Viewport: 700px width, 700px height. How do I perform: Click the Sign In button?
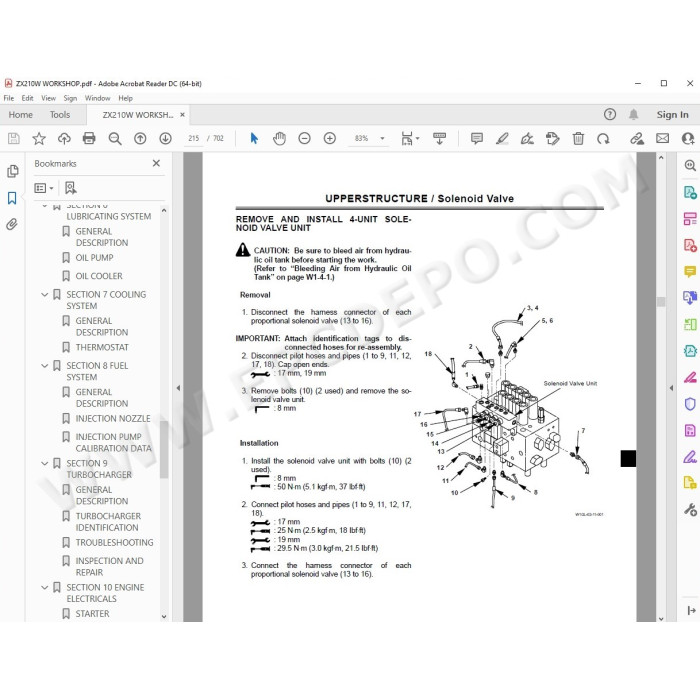click(672, 115)
